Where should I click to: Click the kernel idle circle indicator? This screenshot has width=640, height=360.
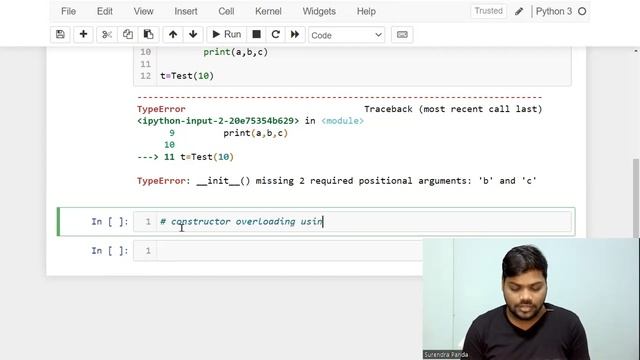(x=582, y=11)
